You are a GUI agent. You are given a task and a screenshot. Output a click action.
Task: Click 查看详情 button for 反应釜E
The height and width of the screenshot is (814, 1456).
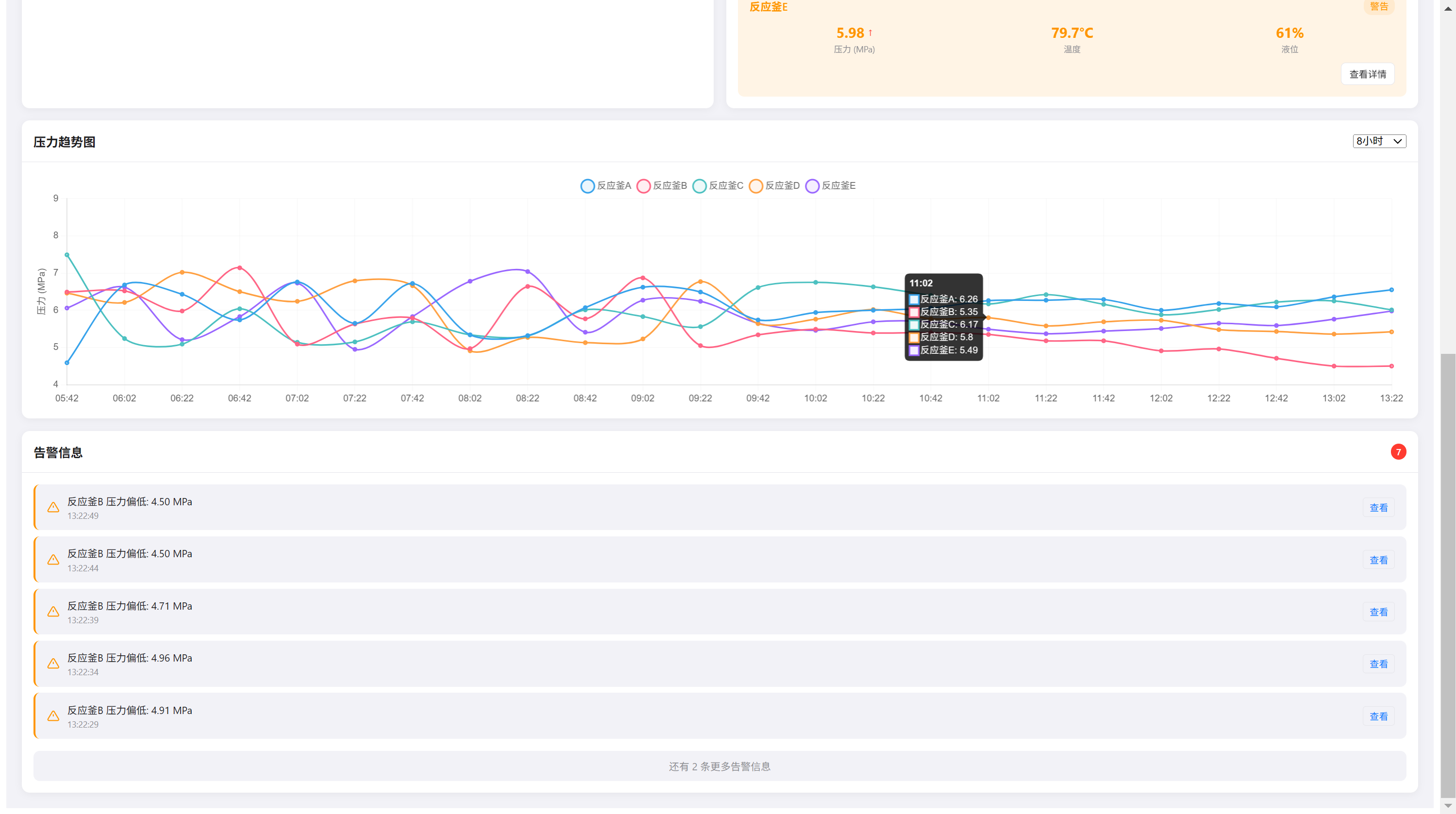click(x=1367, y=74)
